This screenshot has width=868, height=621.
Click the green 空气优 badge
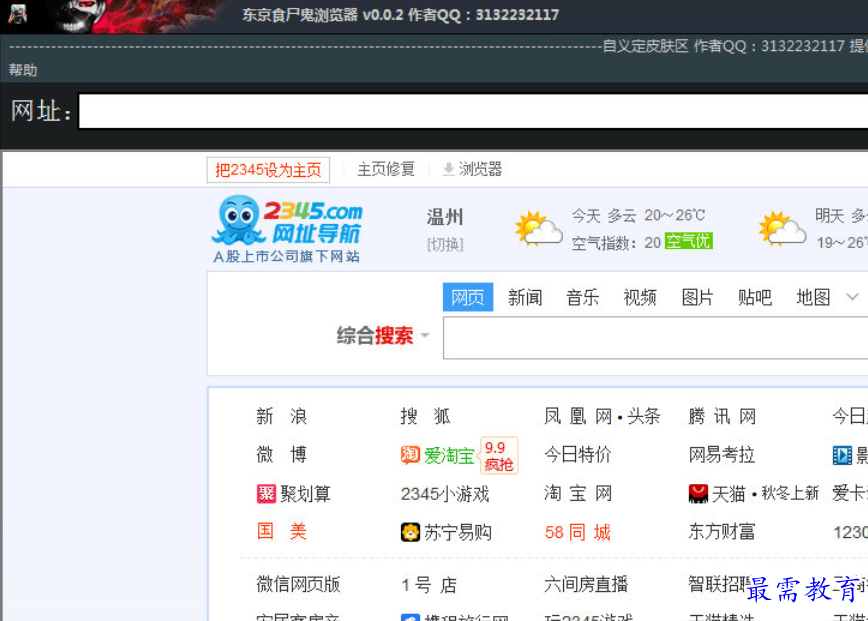pyautogui.click(x=689, y=242)
